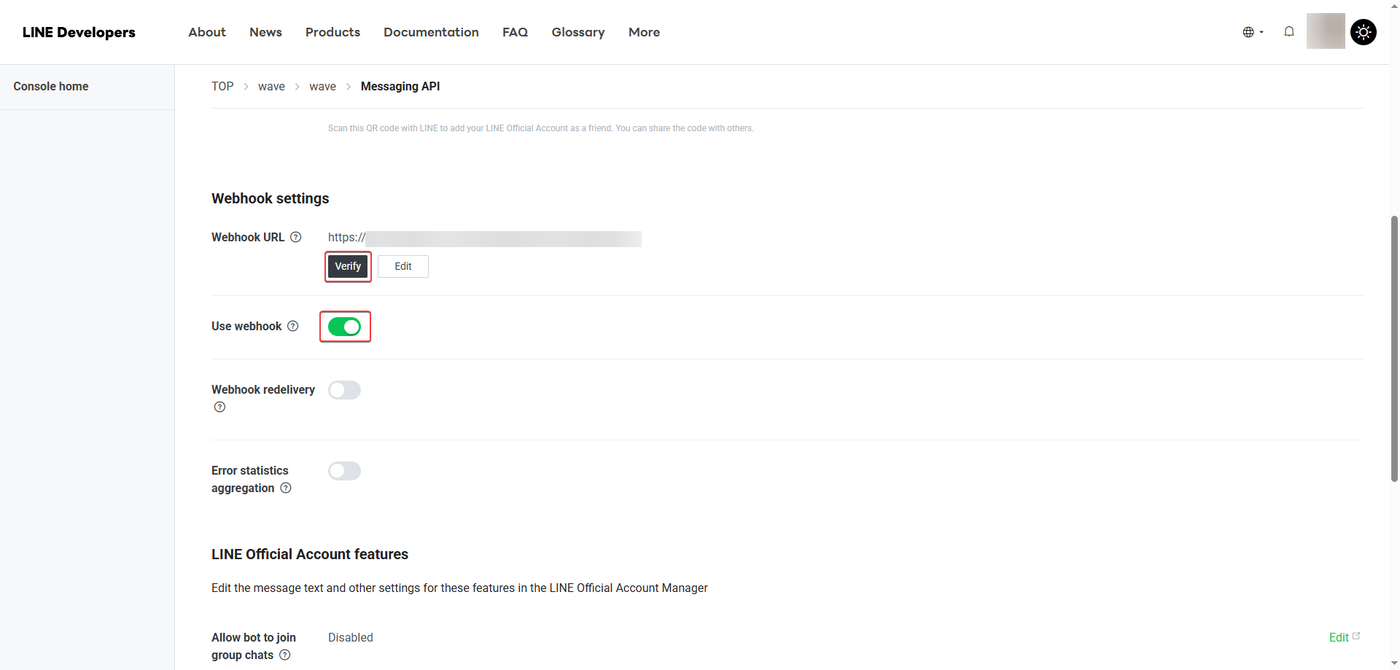Expand the More menu
This screenshot has height=670, width=1400.
coord(644,32)
